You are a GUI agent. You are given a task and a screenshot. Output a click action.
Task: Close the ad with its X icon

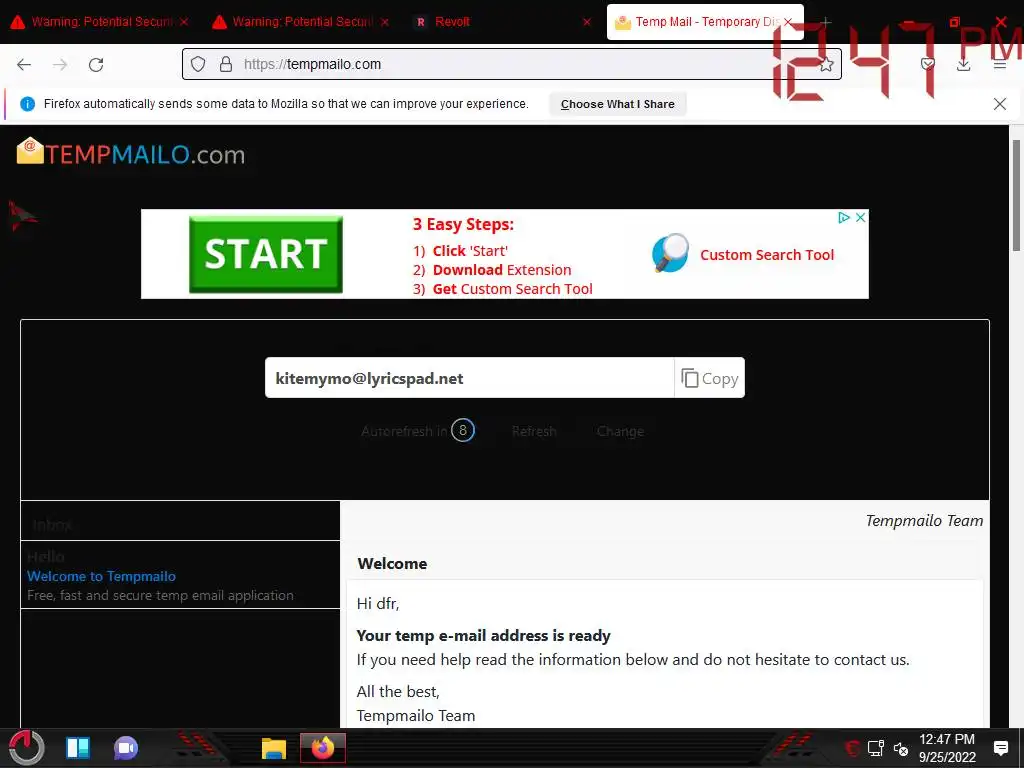(x=861, y=217)
